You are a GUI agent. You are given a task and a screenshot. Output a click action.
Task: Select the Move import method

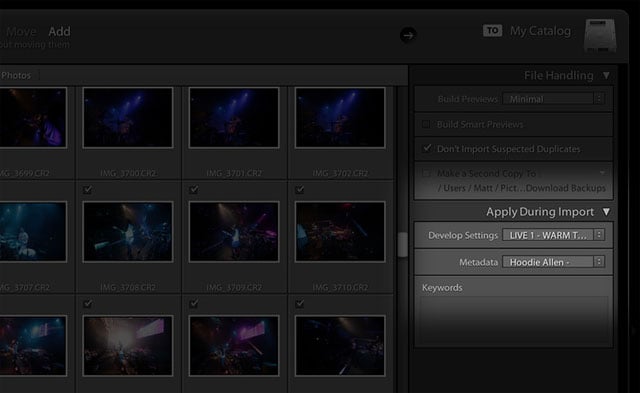[21, 31]
